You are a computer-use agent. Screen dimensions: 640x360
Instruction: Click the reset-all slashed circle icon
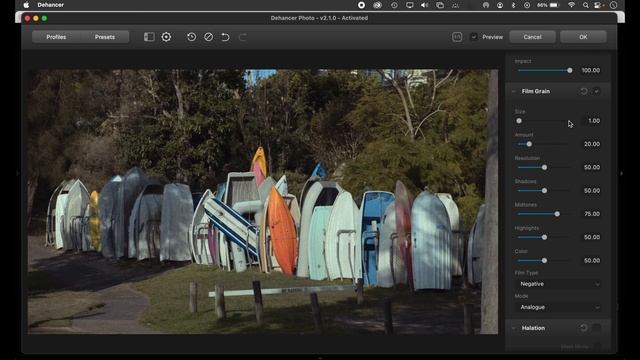(209, 37)
